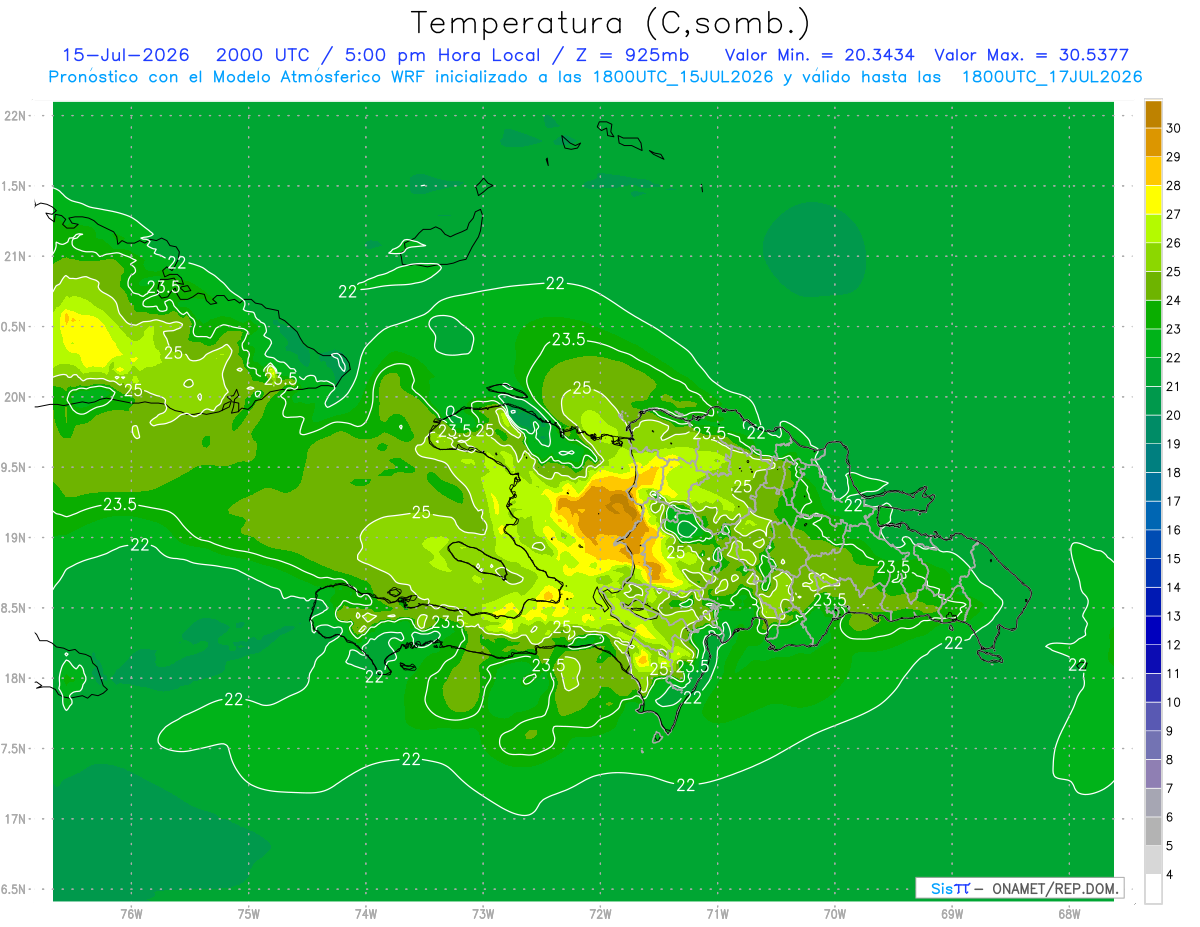Click the legend value "10"
The image size is (1200, 927).
pyautogui.click(x=1174, y=703)
